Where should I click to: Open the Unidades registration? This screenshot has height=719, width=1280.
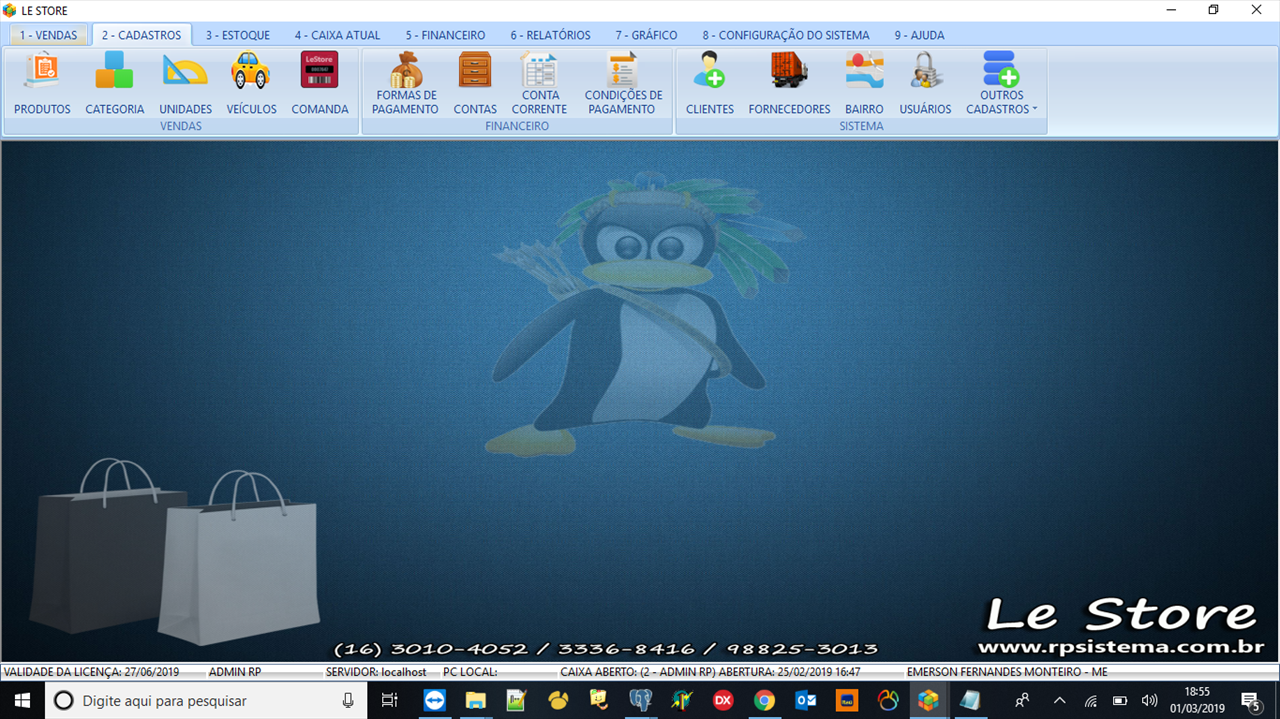(185, 84)
